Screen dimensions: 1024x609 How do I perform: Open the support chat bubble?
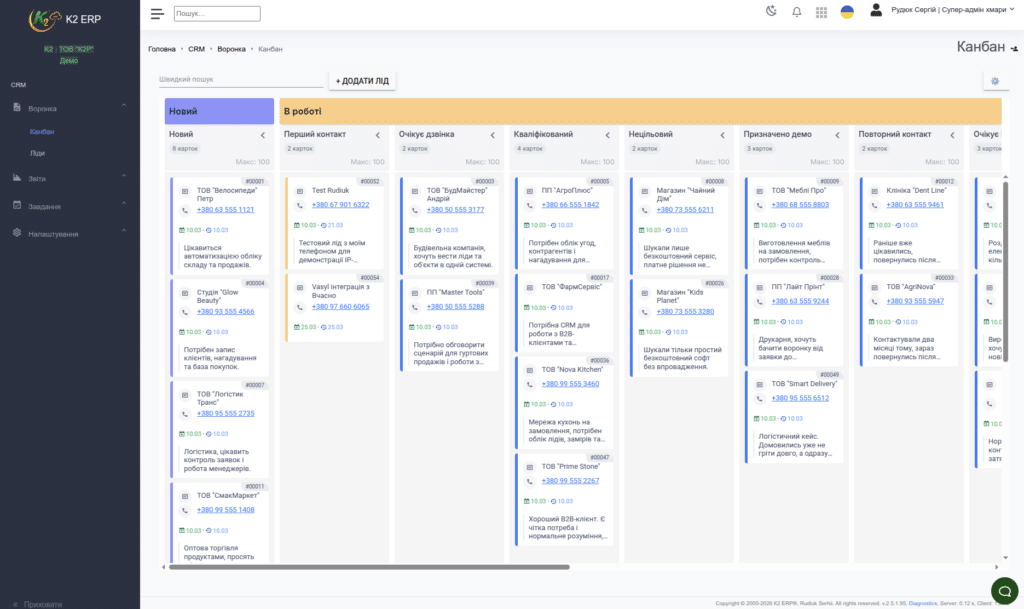pos(1004,591)
